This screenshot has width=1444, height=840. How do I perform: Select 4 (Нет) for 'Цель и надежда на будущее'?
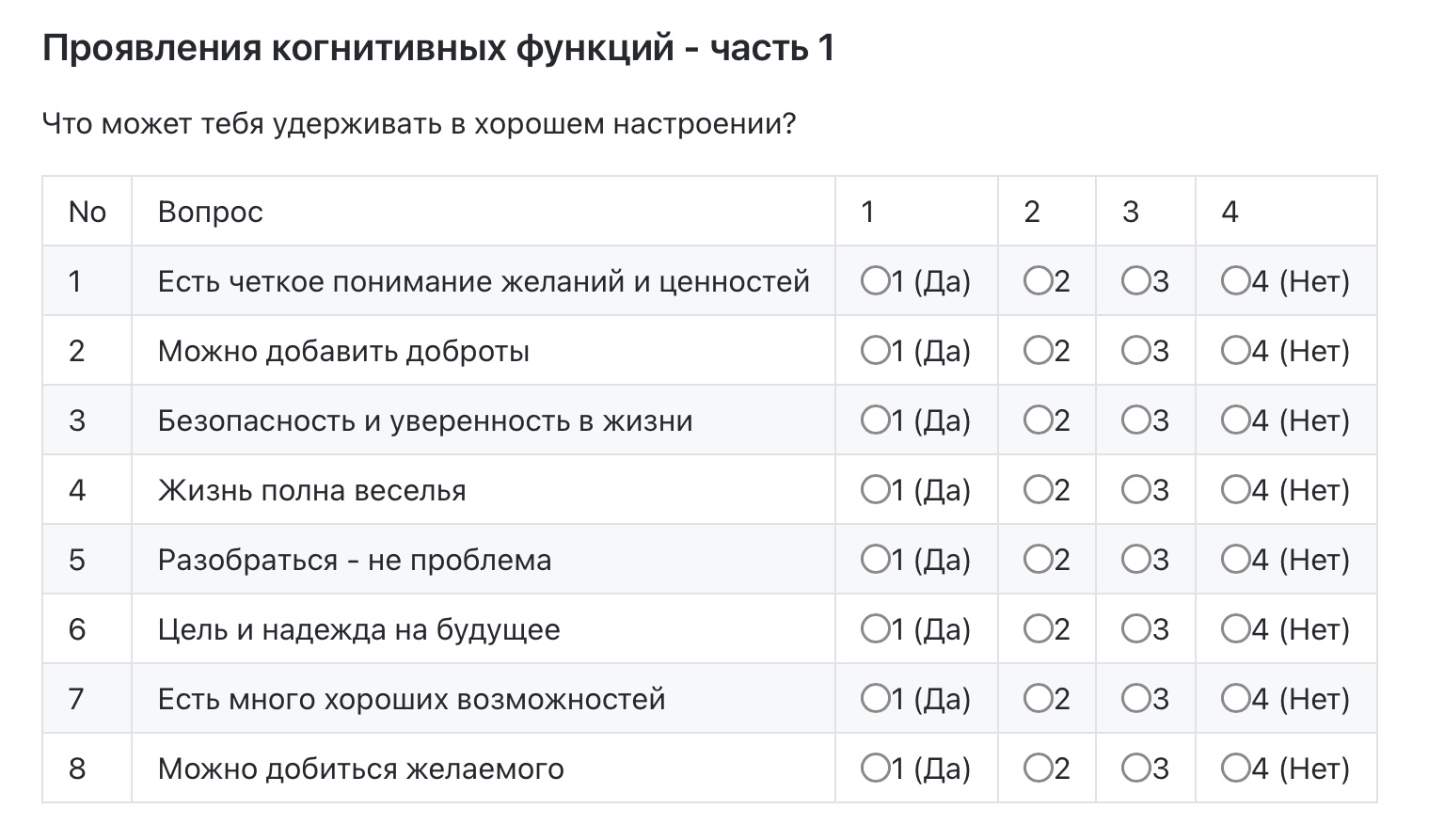(1235, 629)
